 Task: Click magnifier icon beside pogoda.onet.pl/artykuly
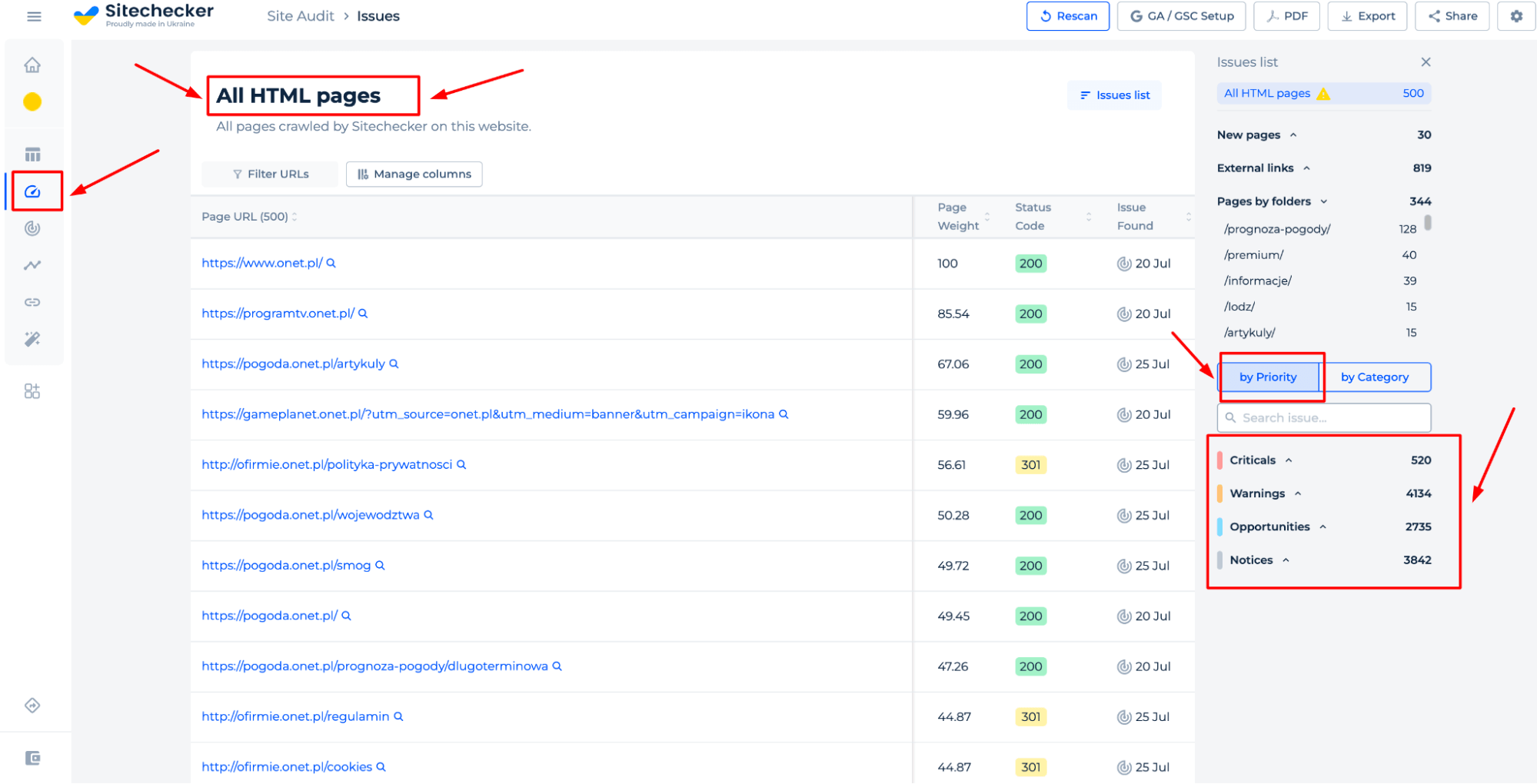pos(394,364)
